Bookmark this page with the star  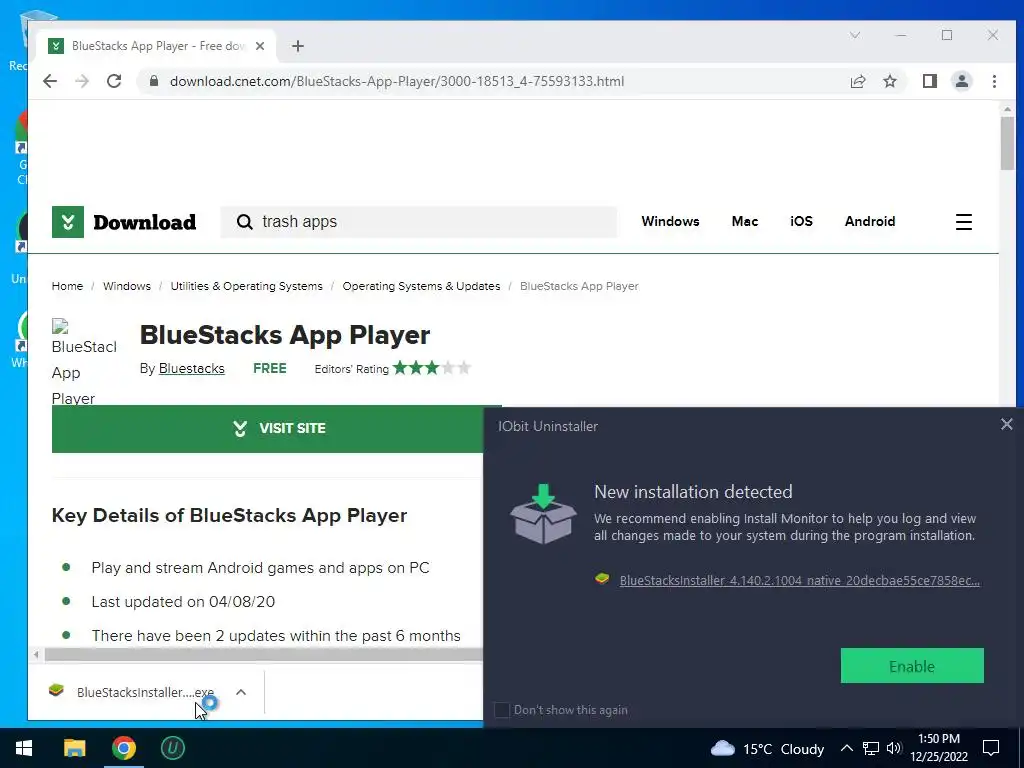point(889,81)
